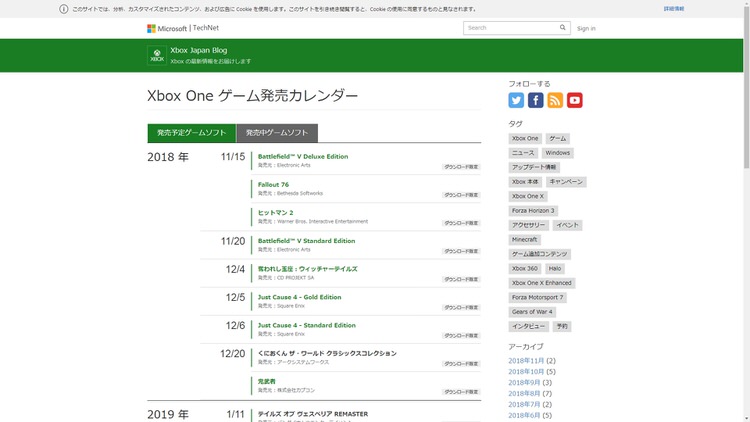The image size is (750, 422).
Task: Select the 発売予定ゲームソフト tab
Action: (x=192, y=133)
